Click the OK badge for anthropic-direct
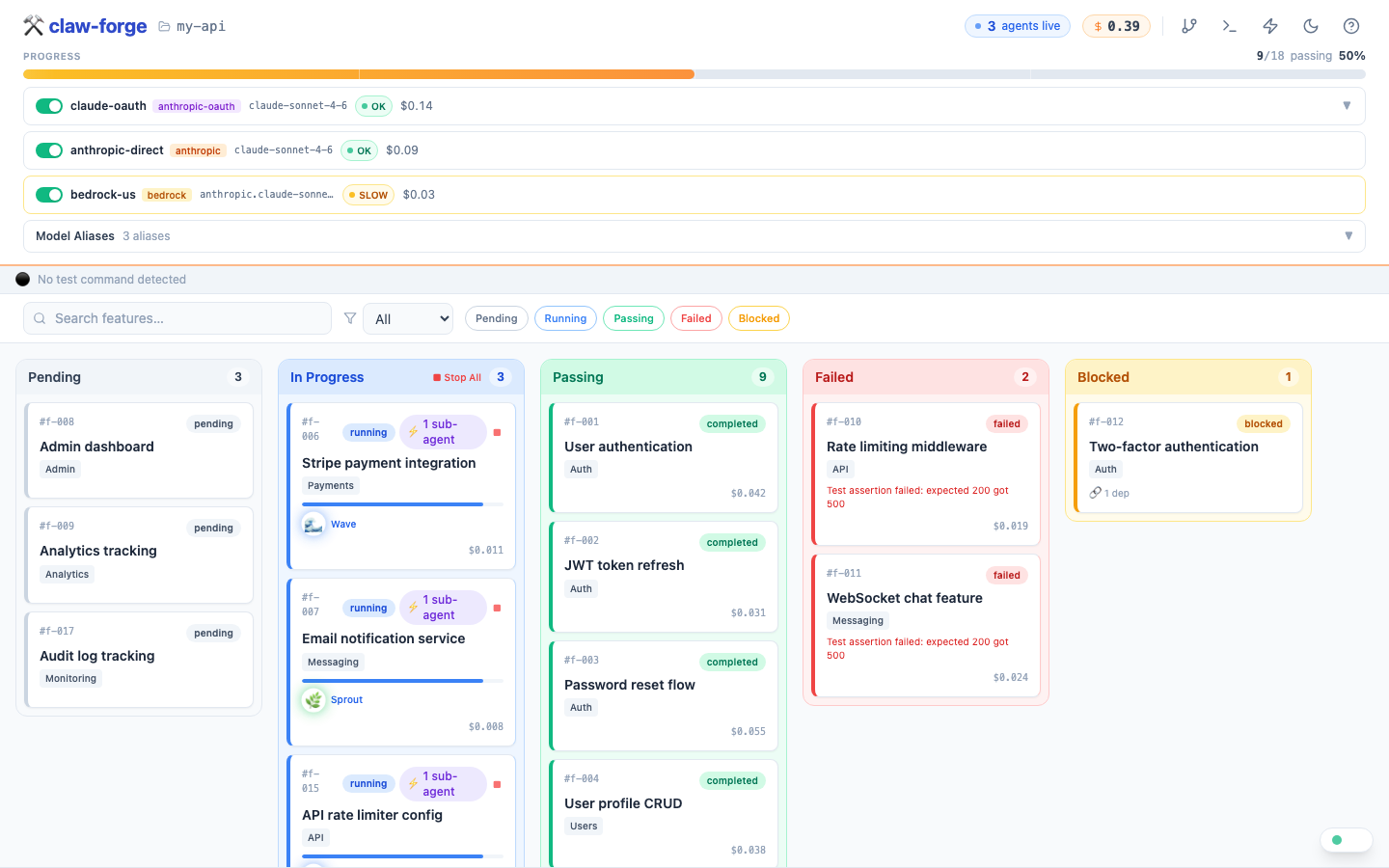Viewport: 1389px width, 868px height. pos(359,150)
